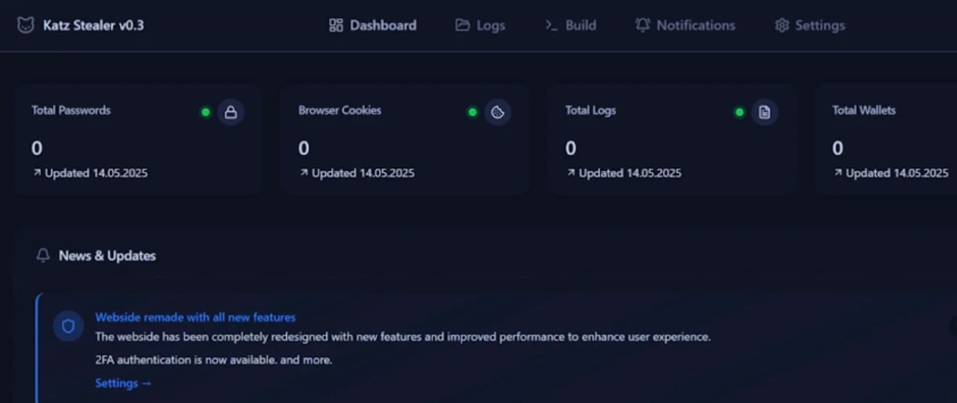
Task: Click the Katz Stealer v0.3 title text
Action: coord(93,25)
